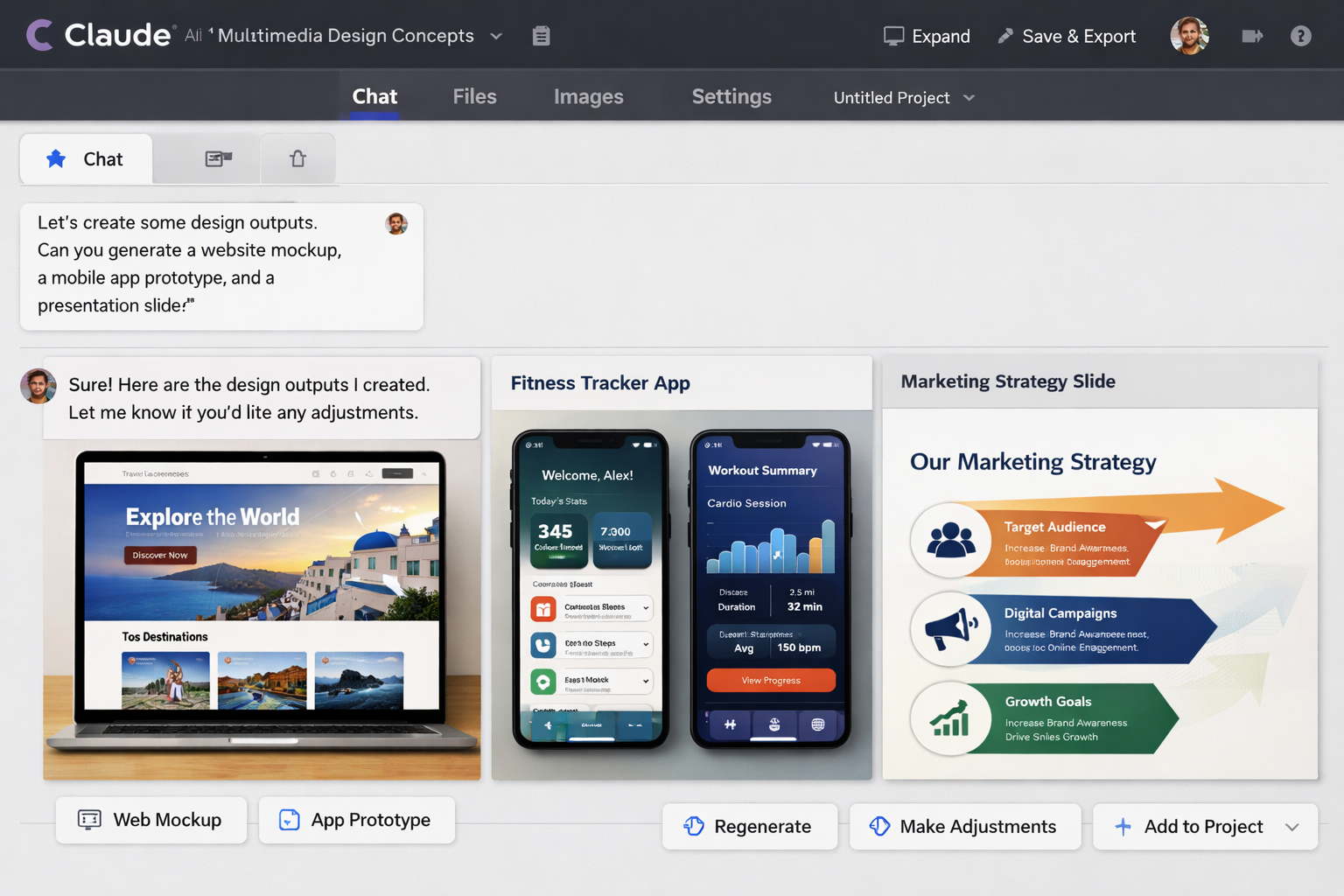Viewport: 1344px width, 896px height.
Task: Click the 150 bpm value
Action: click(799, 647)
